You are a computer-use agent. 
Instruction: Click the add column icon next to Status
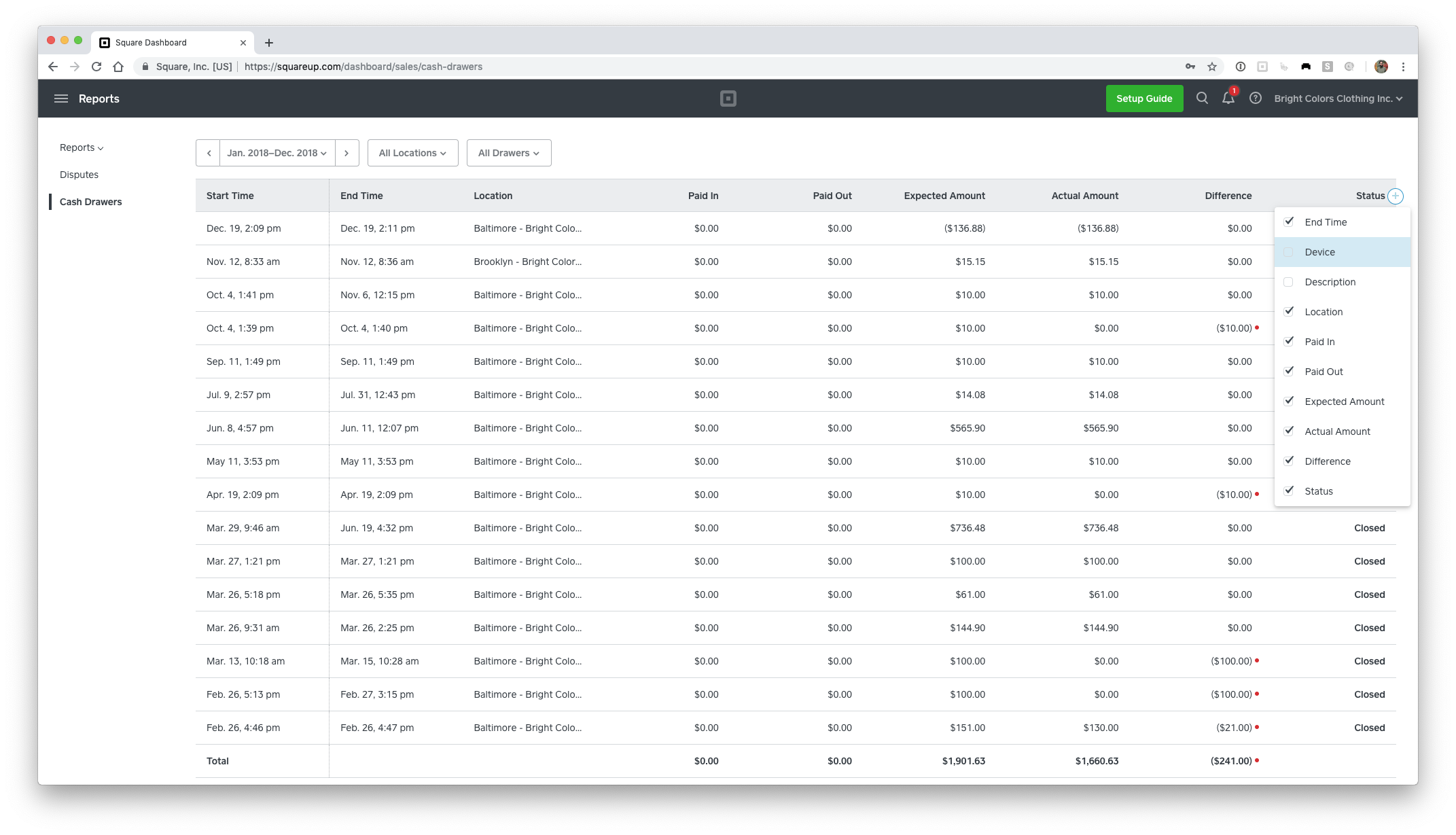pyautogui.click(x=1396, y=195)
